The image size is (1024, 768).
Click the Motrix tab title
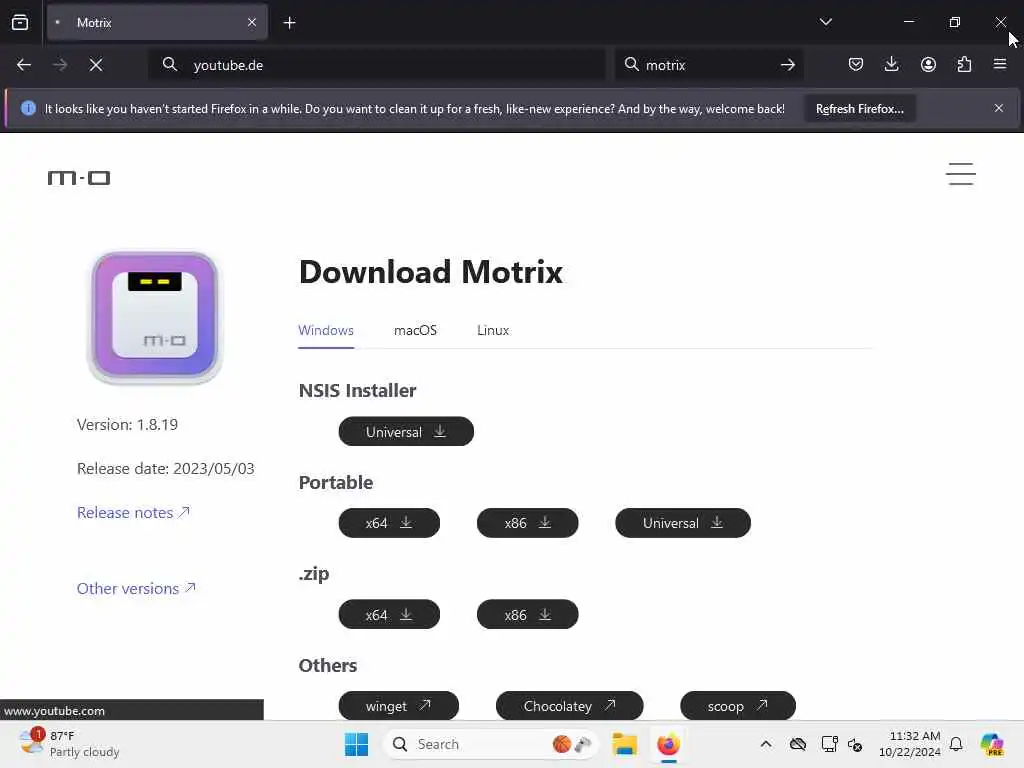(x=94, y=23)
